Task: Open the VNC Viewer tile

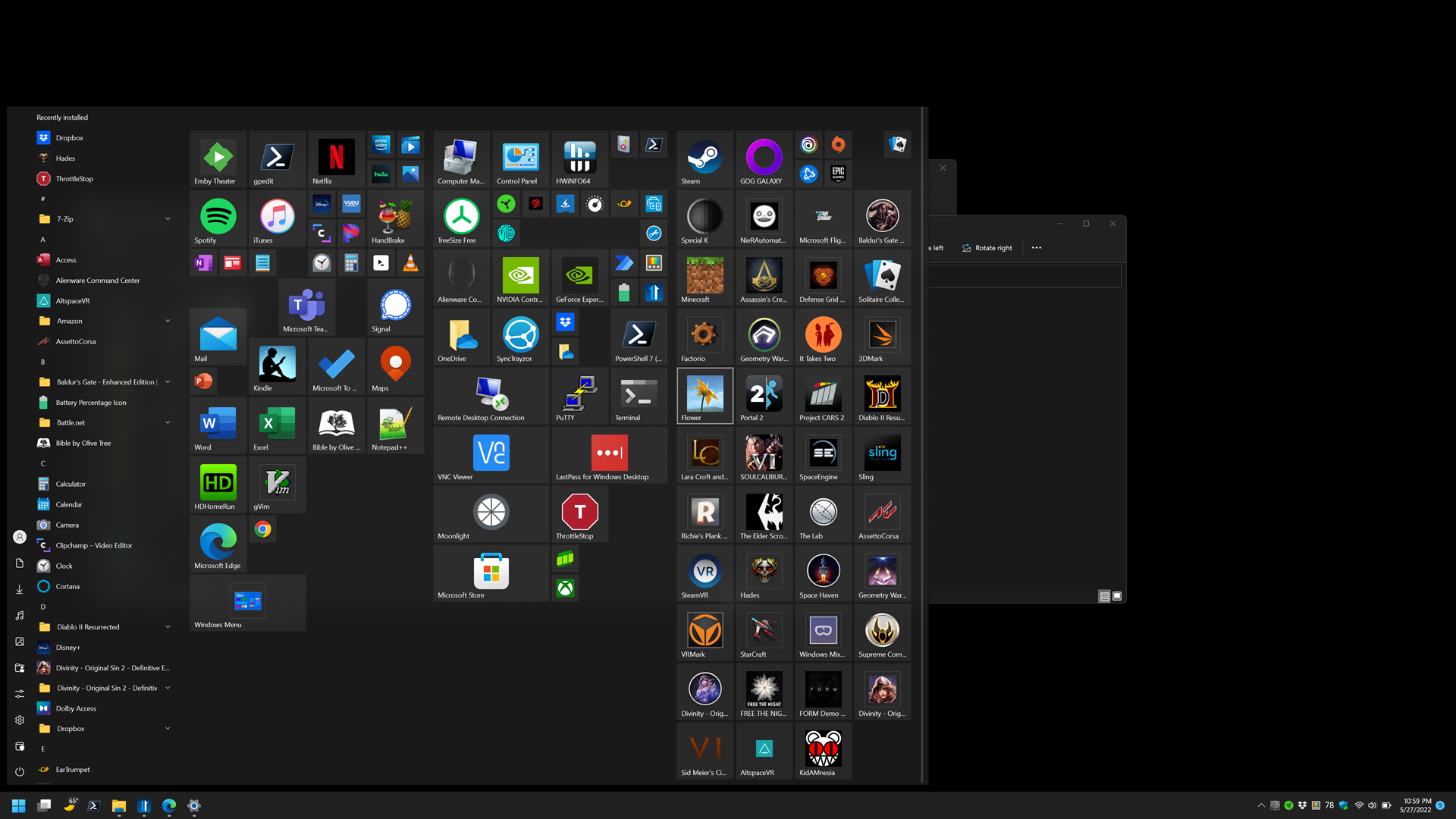Action: [x=491, y=454]
